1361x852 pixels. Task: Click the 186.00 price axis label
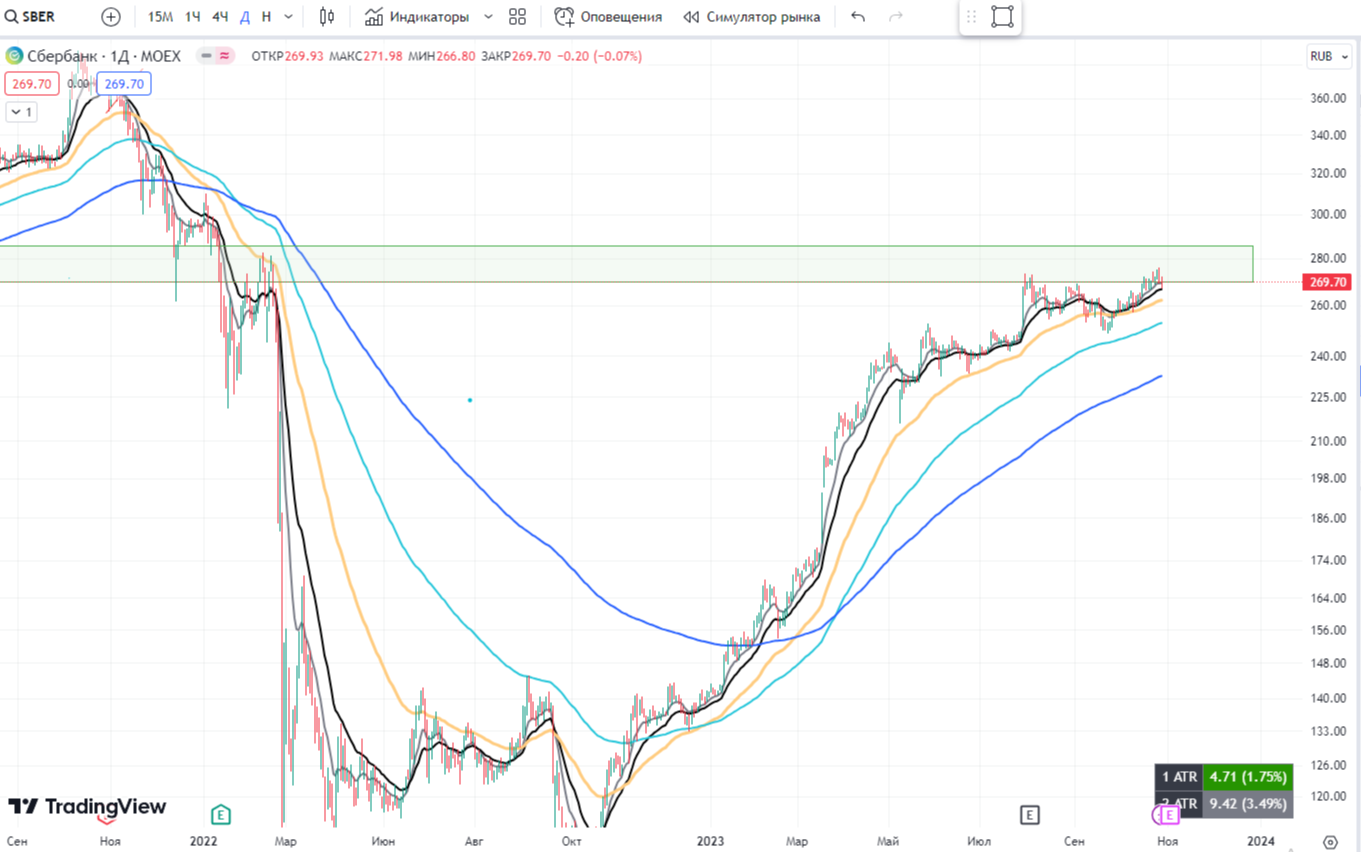click(1329, 518)
